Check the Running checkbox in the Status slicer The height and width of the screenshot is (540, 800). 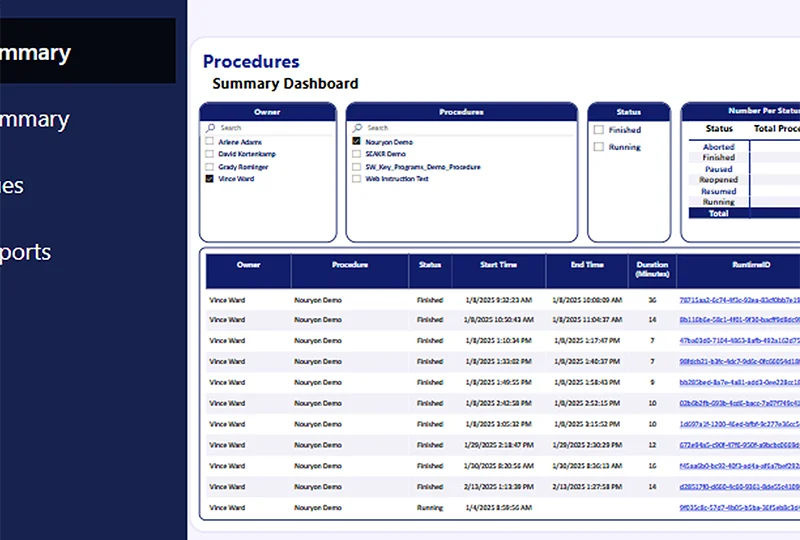(598, 147)
